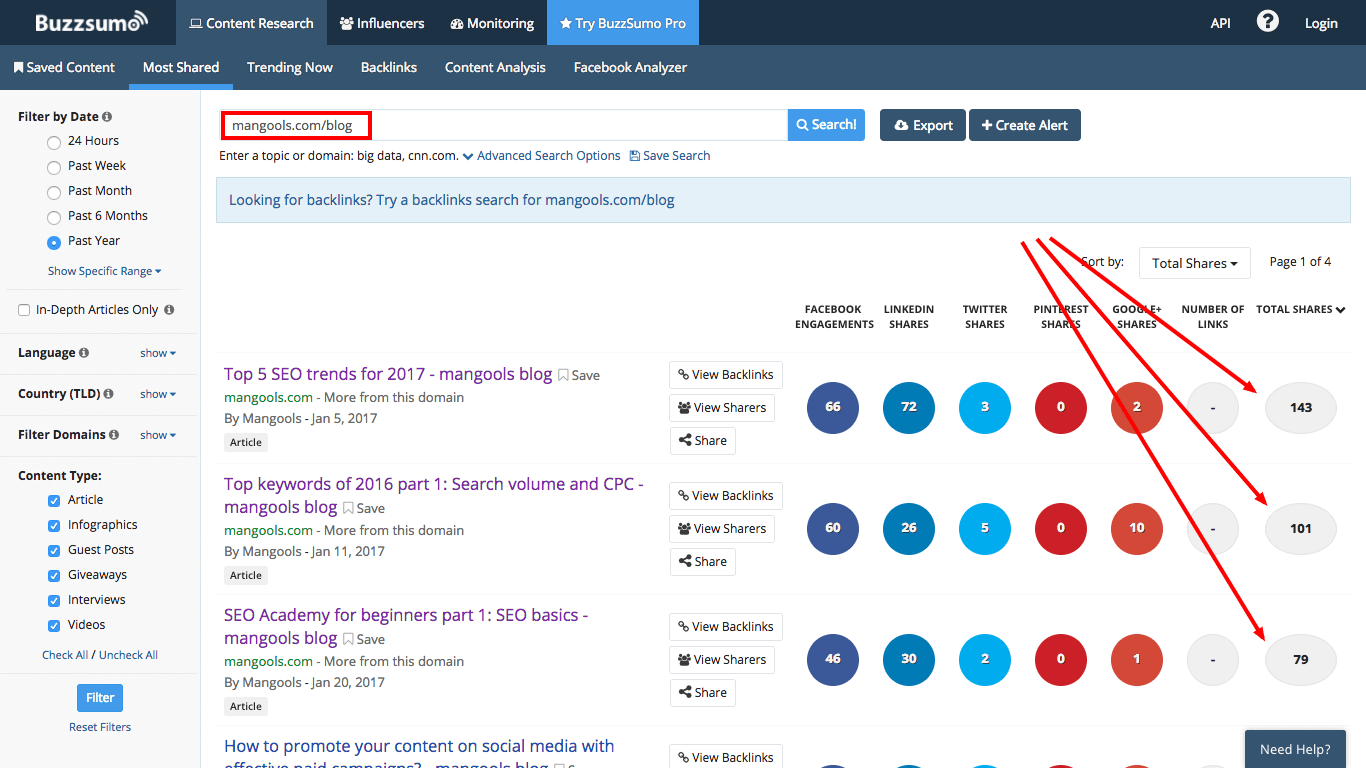The height and width of the screenshot is (768, 1366).
Task: Apply filters with the Filter button
Action: point(100,698)
